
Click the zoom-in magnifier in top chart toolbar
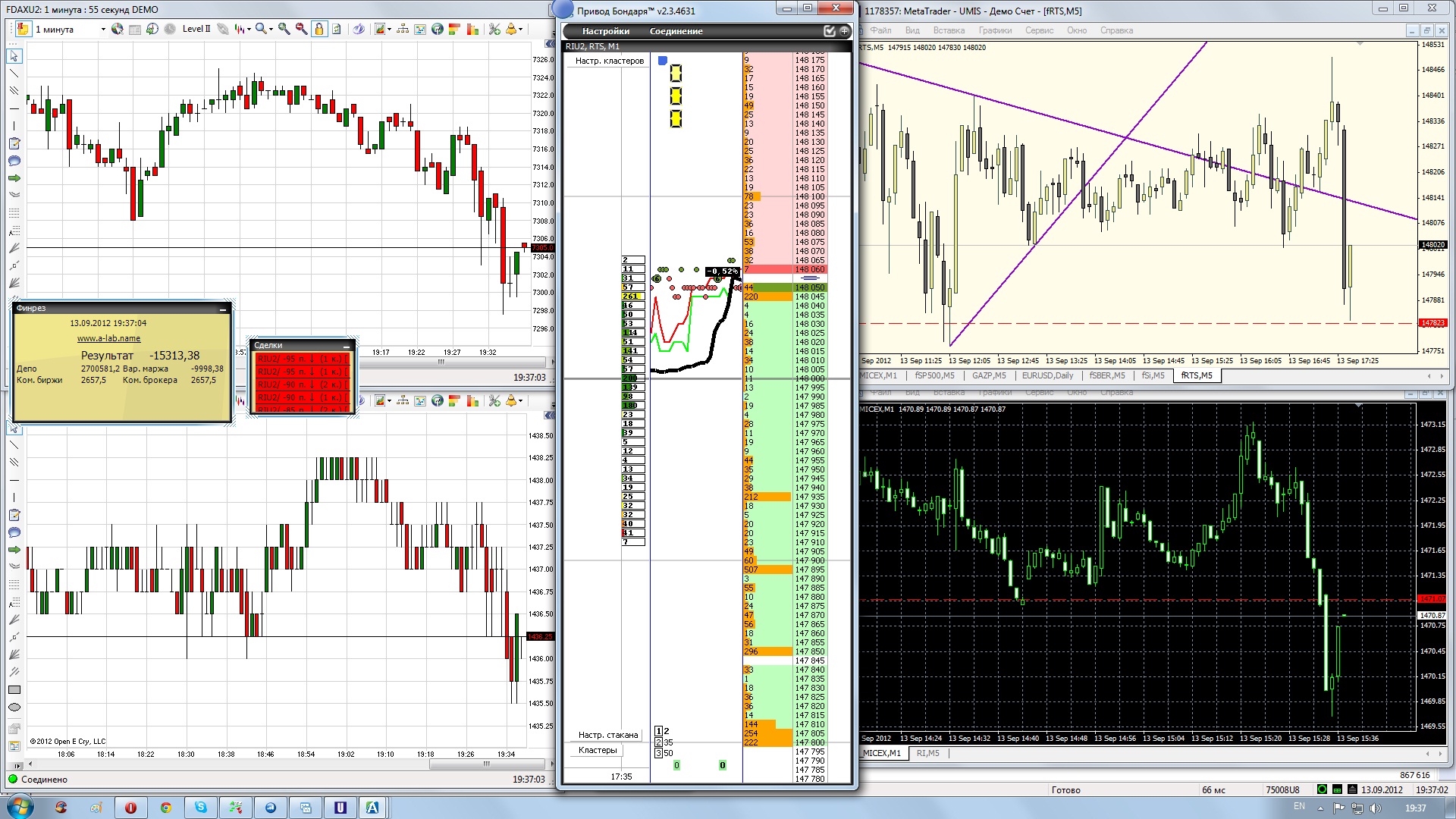284,29
